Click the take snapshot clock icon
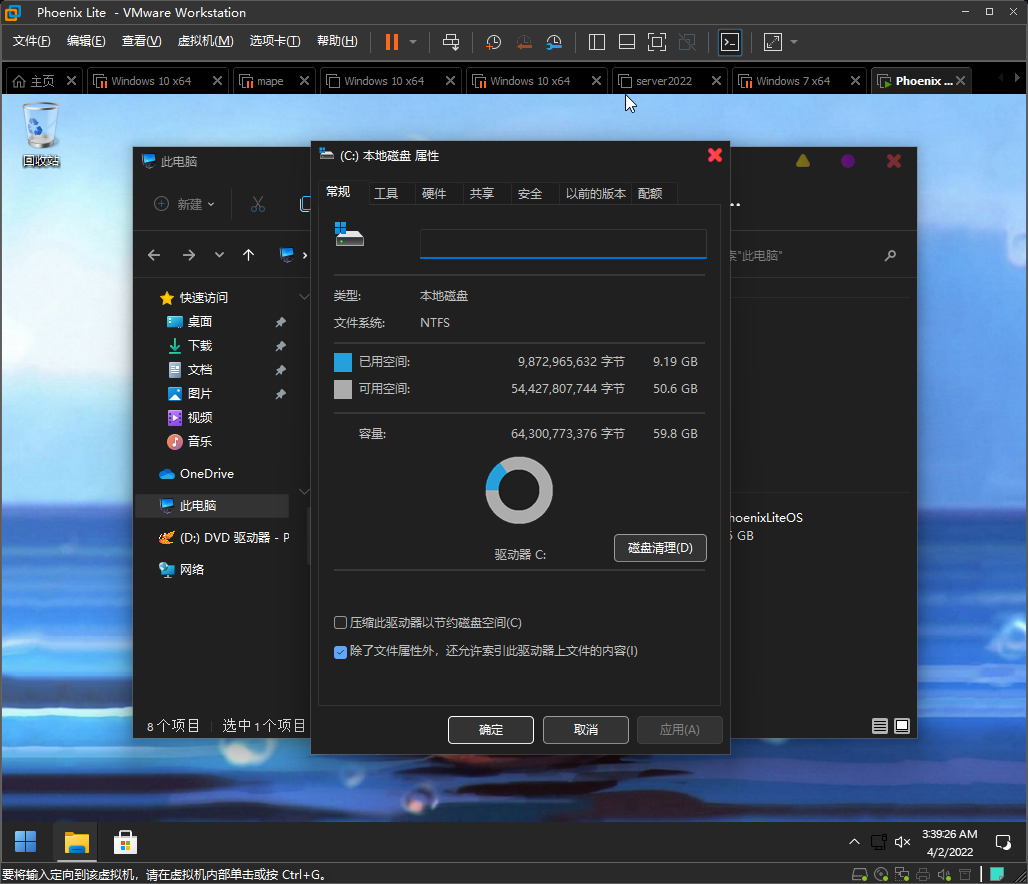 493,42
